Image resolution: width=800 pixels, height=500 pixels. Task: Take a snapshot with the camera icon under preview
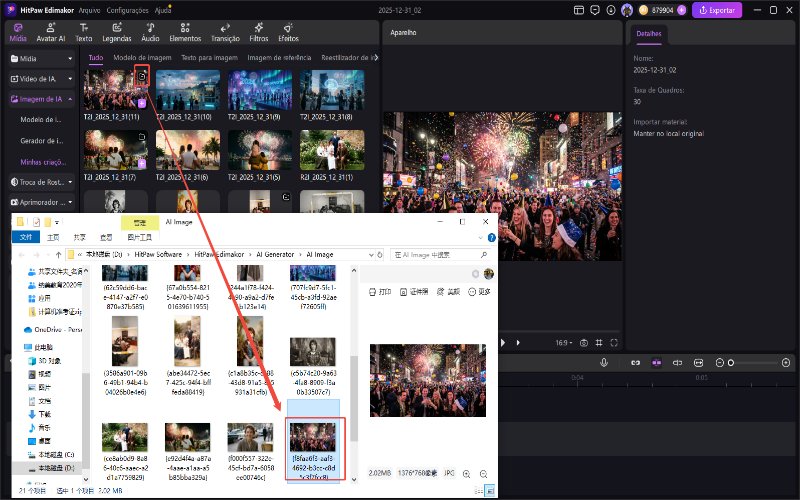584,343
